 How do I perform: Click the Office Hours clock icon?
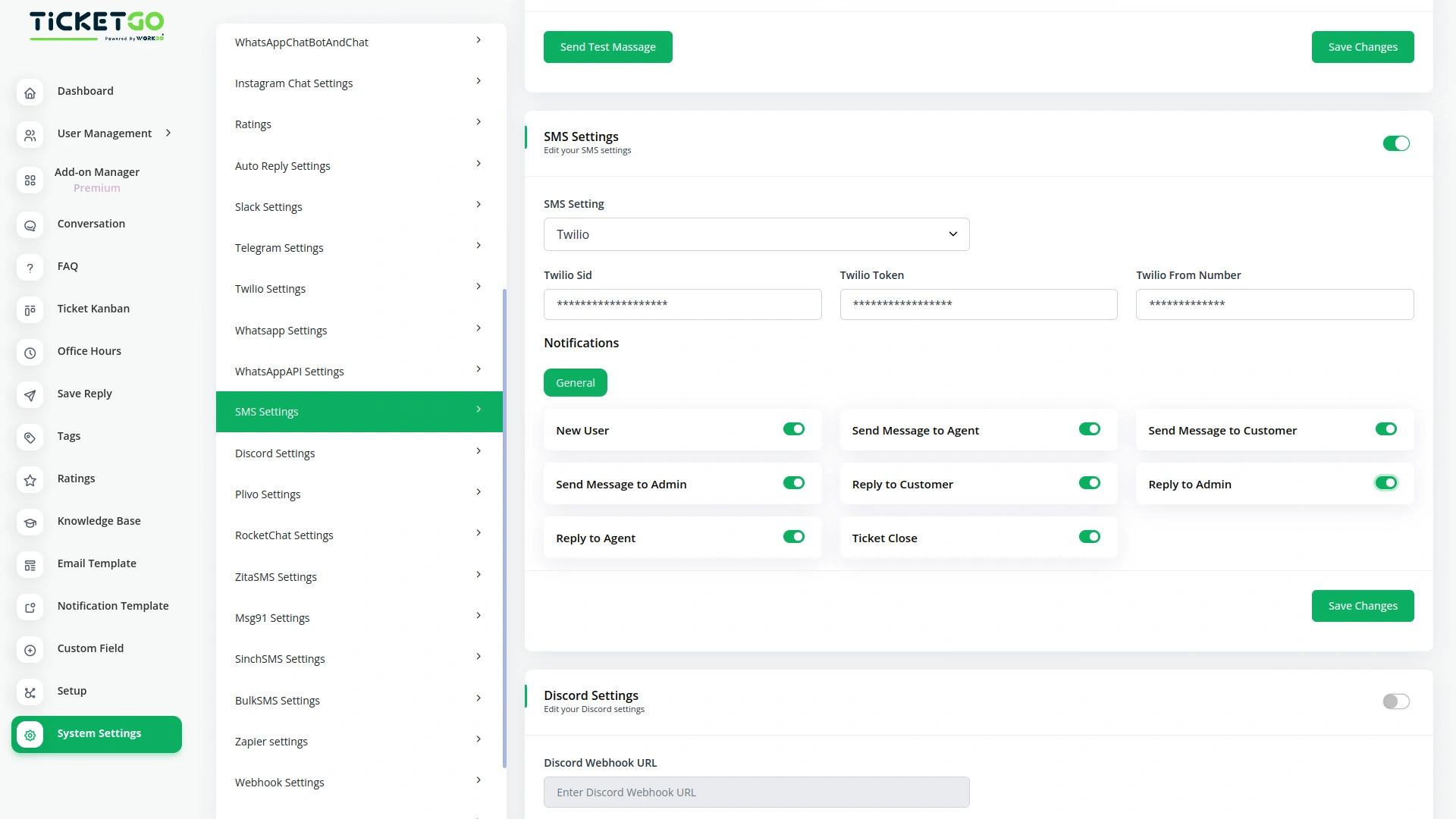tap(30, 353)
